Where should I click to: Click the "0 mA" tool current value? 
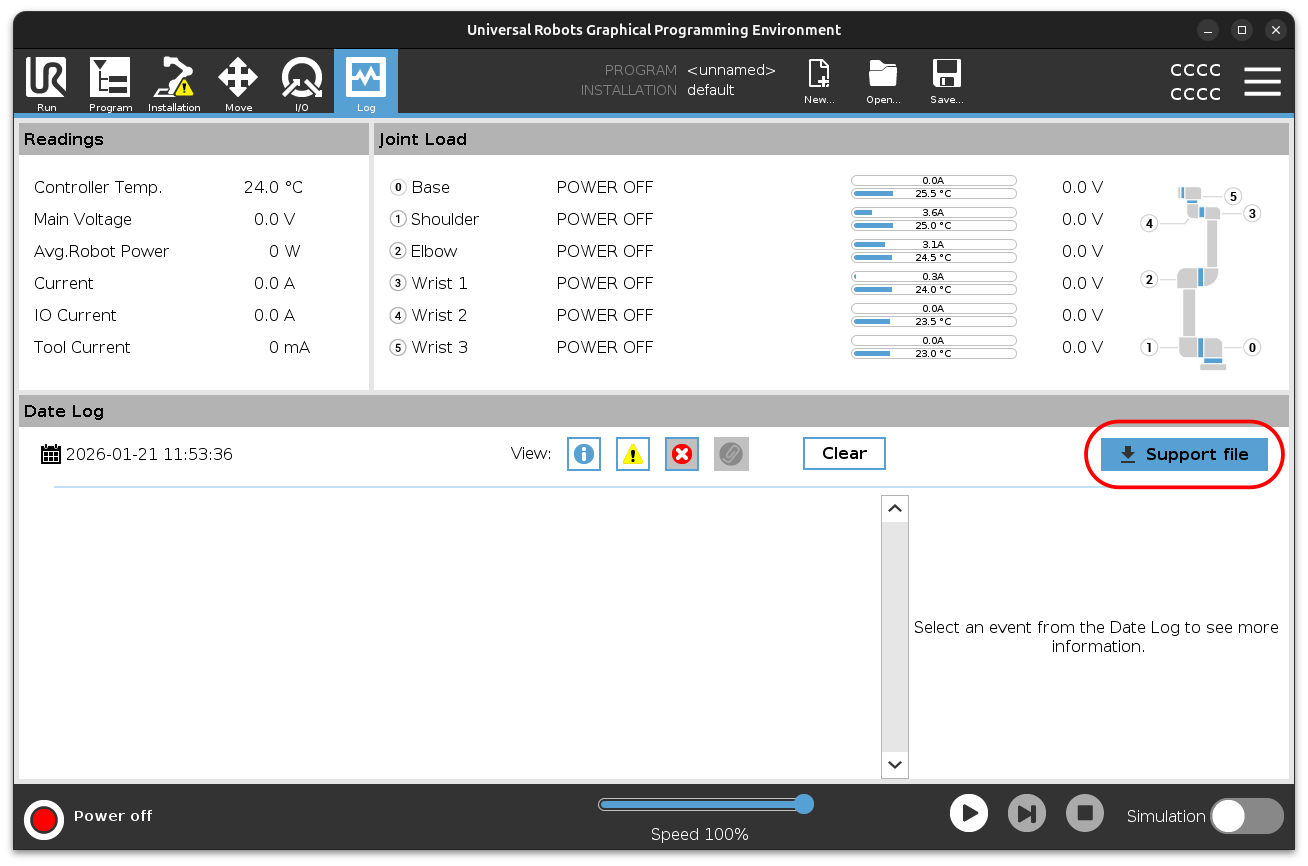pyautogui.click(x=290, y=347)
